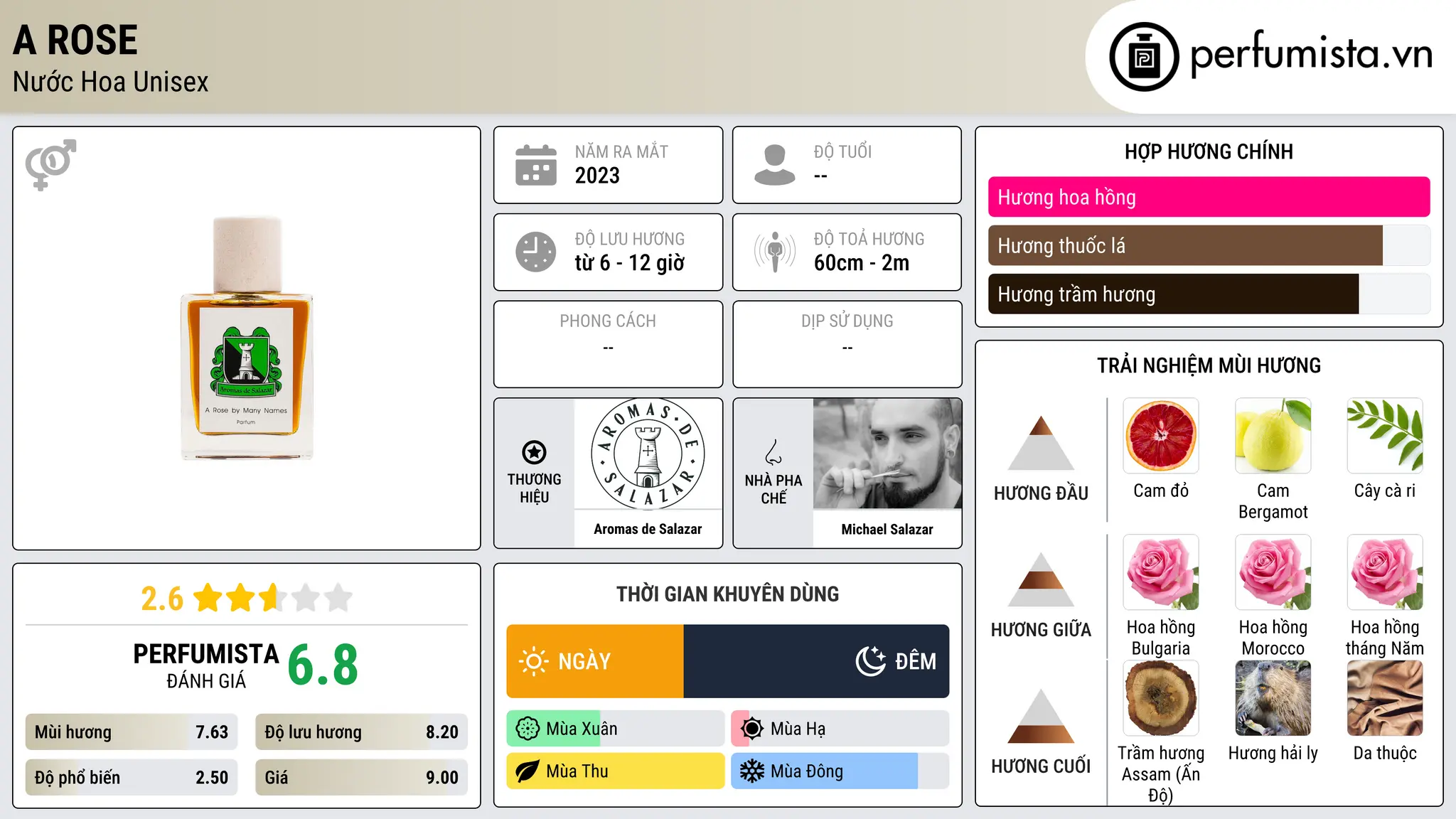Click the Michael Salazar perfumer photo
Viewport: 1456px width, 819px height.
point(887,454)
